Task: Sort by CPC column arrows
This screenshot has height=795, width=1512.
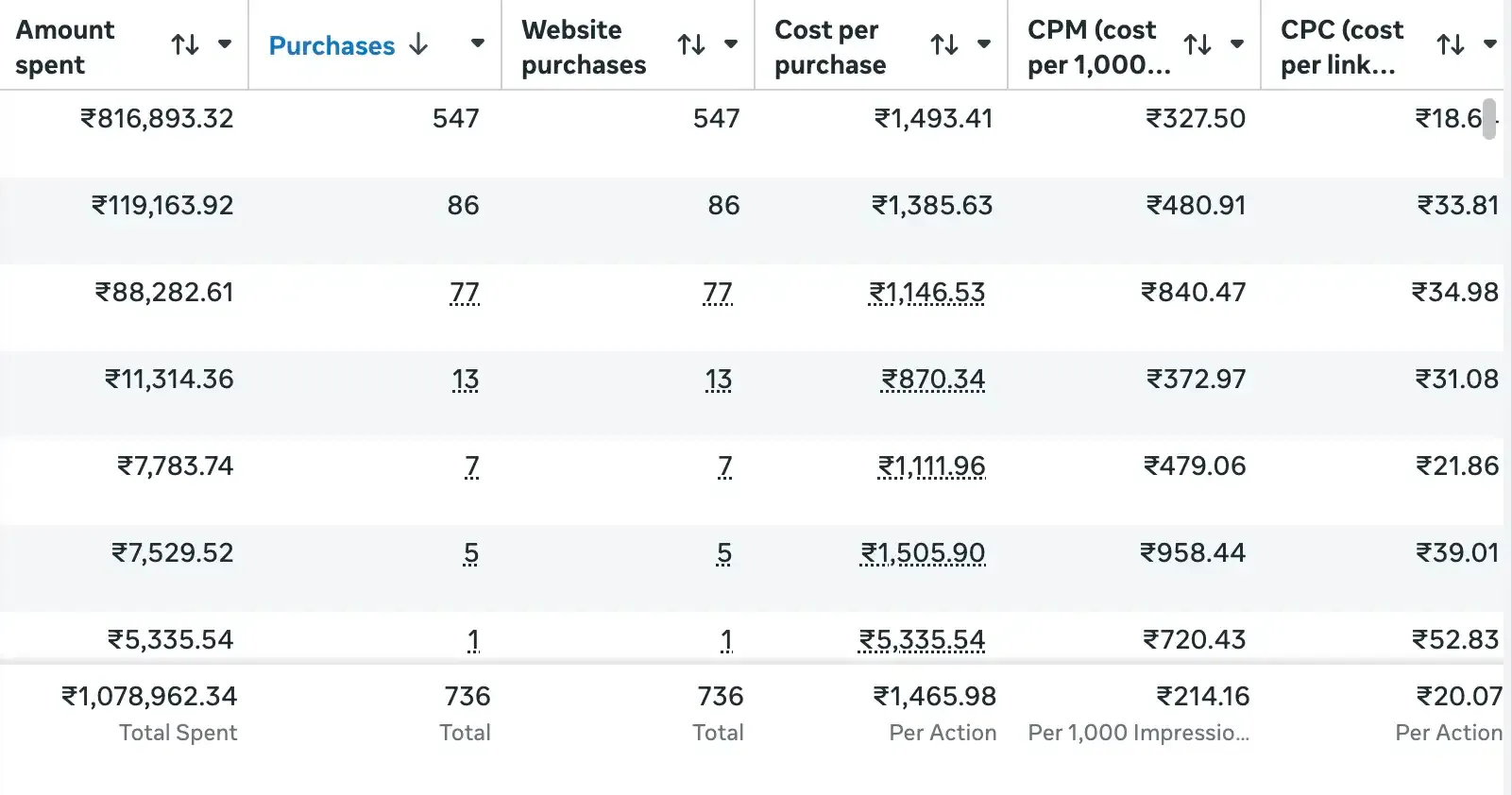Action: coord(1451,44)
